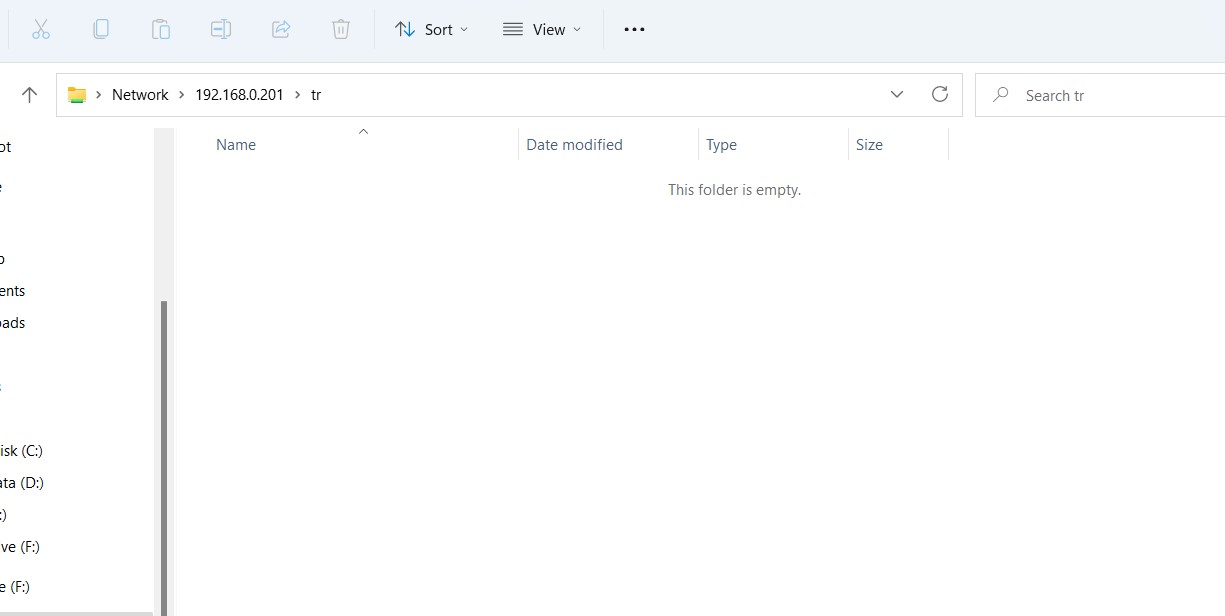Open the View layout dropdown

pyautogui.click(x=542, y=30)
